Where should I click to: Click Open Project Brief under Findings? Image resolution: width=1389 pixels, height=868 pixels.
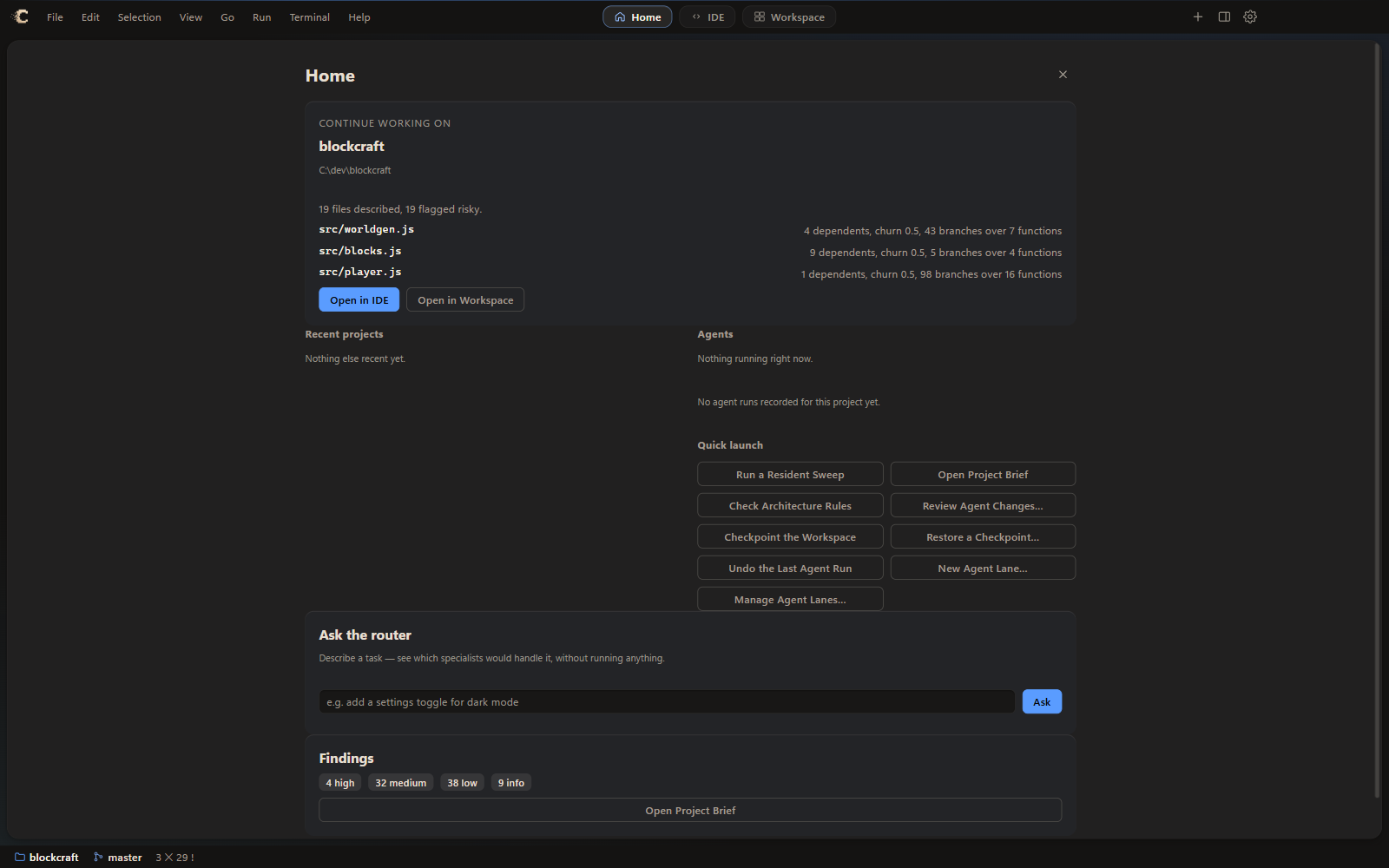coord(690,810)
